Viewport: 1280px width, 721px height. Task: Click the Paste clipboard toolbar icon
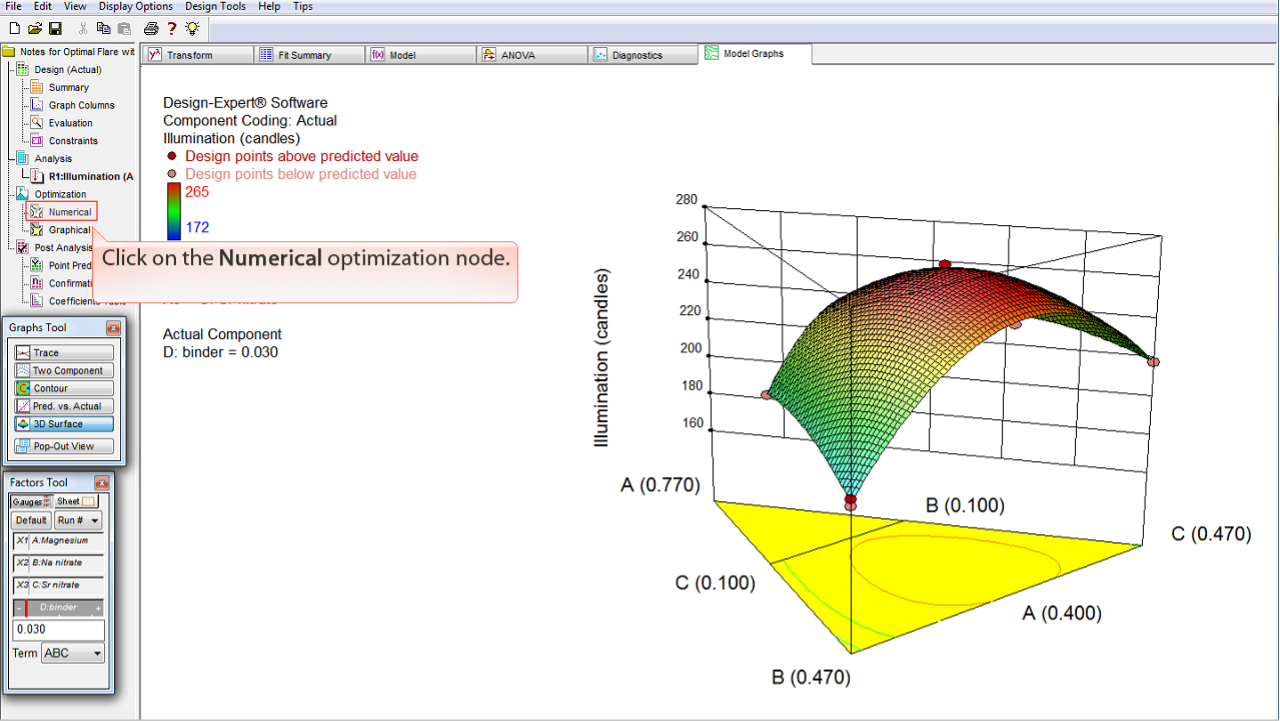124,28
